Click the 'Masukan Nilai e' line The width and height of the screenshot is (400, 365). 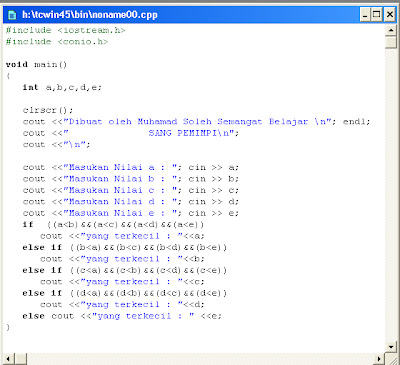click(x=131, y=213)
